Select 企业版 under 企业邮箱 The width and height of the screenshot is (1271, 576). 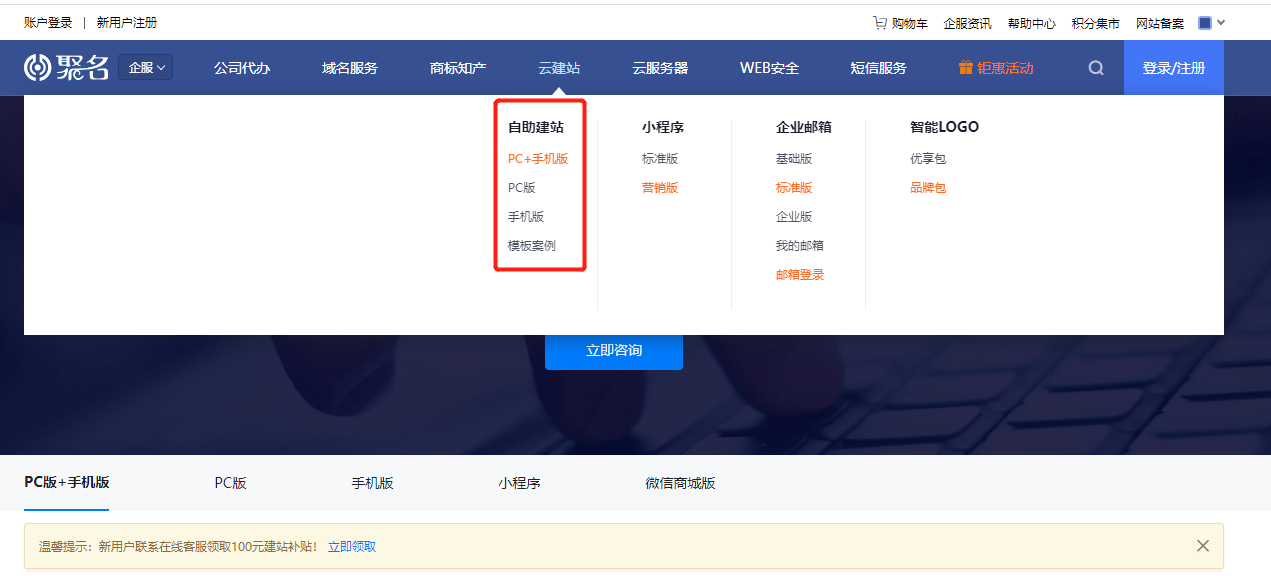(794, 217)
